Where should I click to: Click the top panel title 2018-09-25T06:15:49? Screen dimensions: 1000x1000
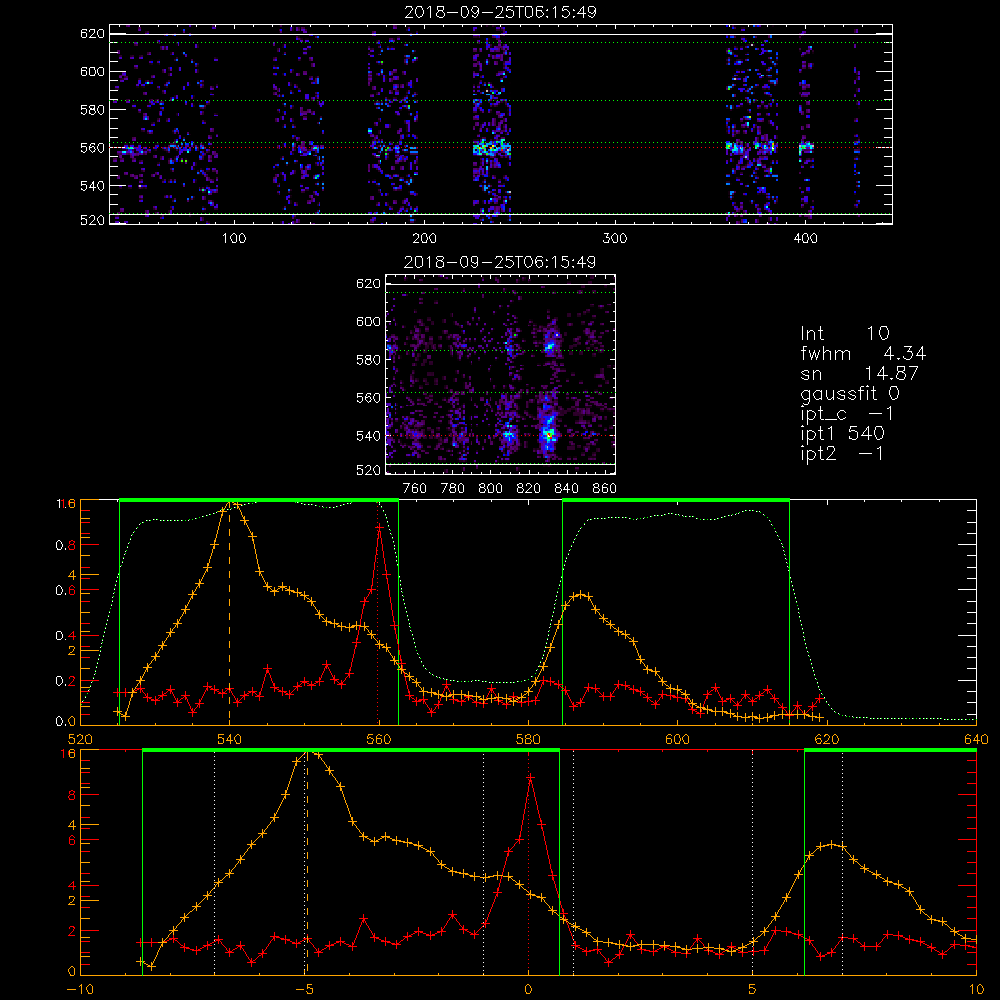coord(500,12)
